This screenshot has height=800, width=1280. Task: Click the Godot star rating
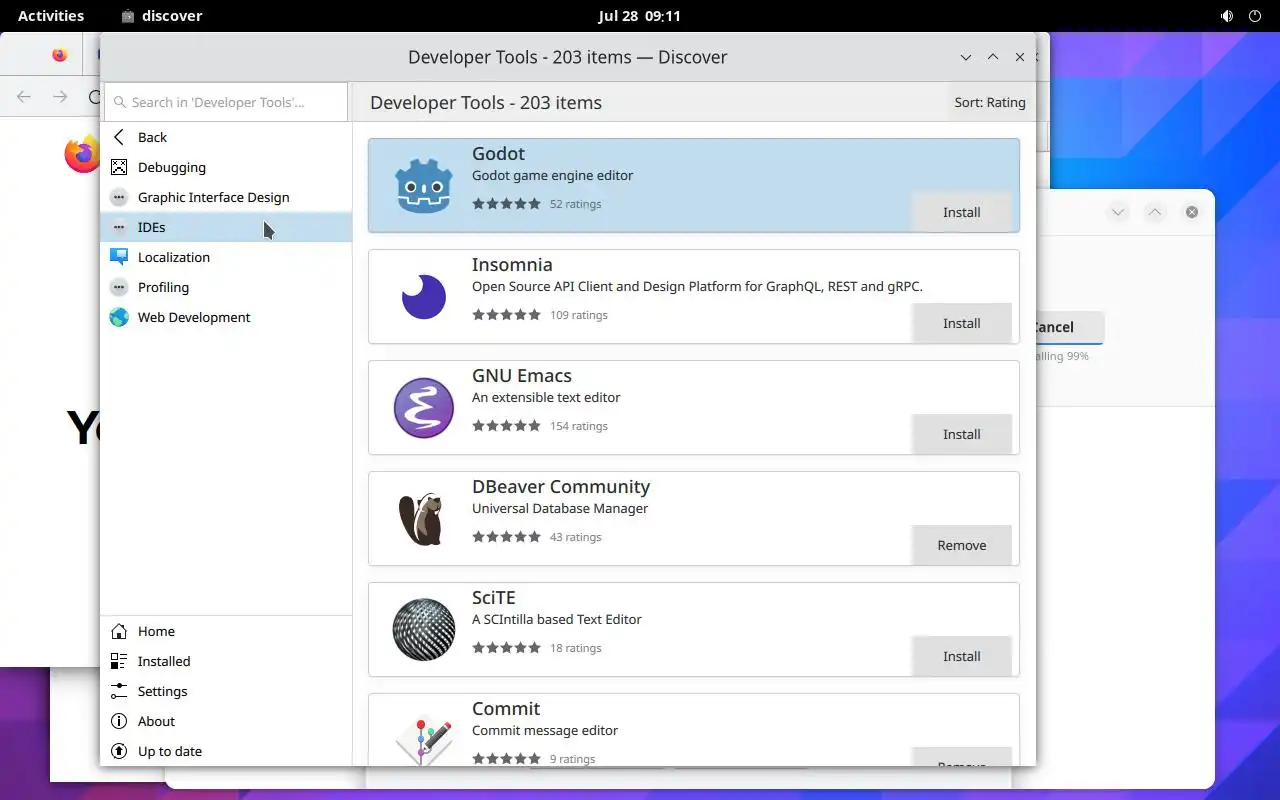pos(506,204)
